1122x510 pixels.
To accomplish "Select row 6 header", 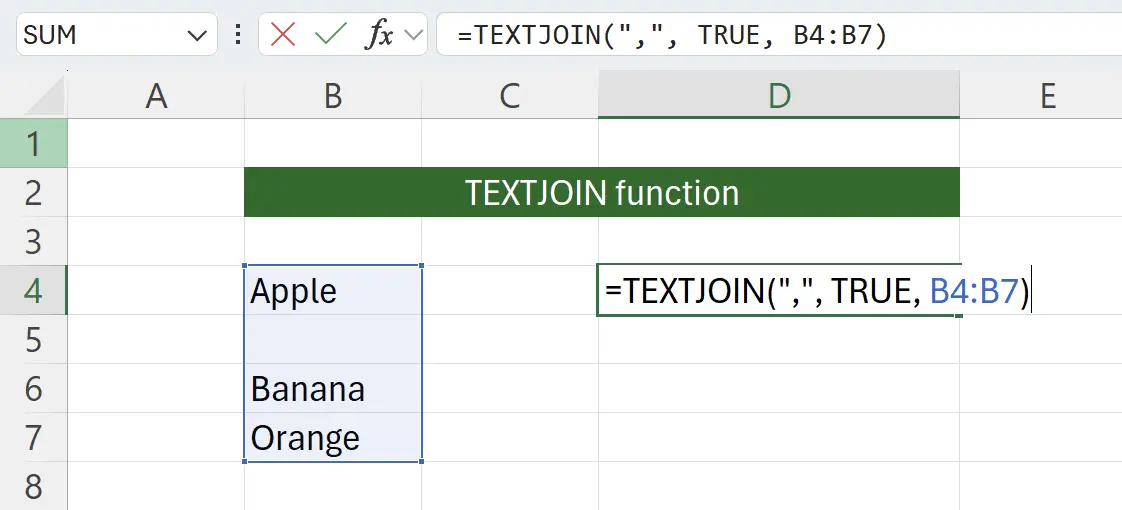I will tap(33, 388).
